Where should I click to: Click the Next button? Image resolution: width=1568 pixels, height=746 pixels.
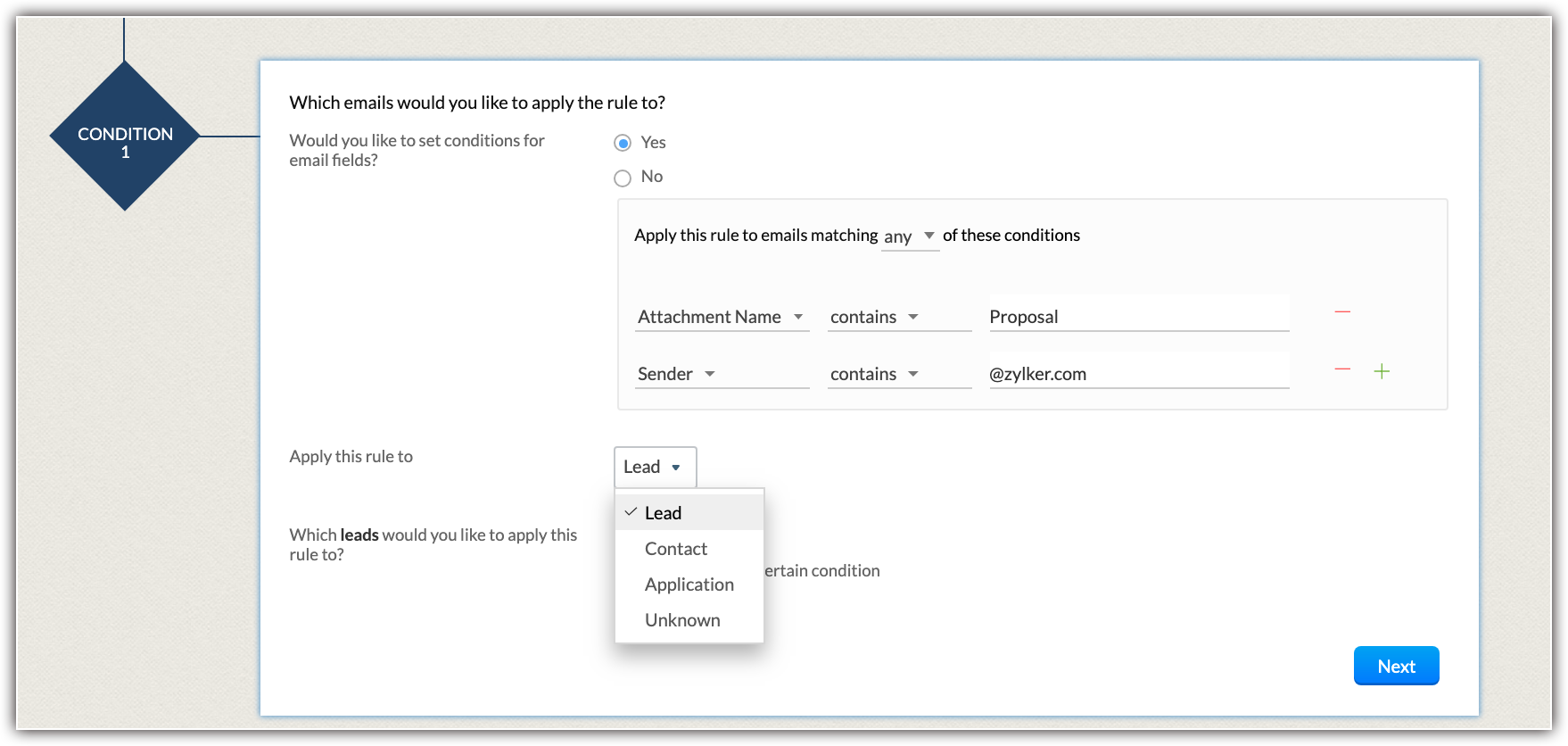tap(1396, 666)
